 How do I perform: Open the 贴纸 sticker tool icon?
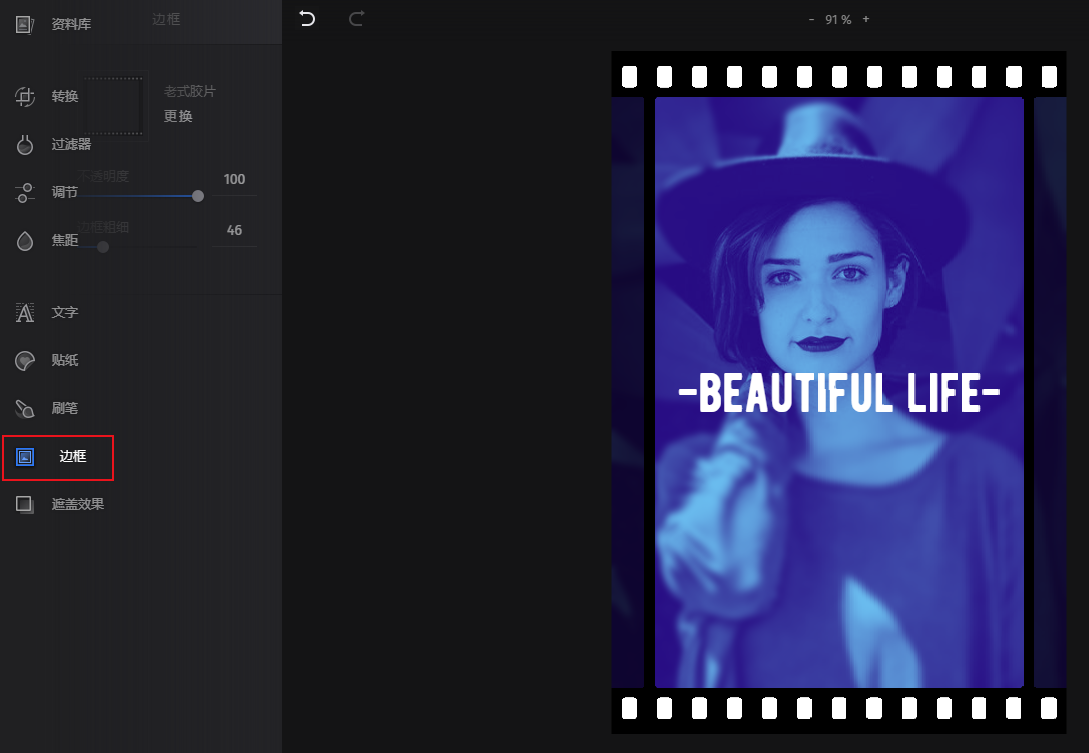(x=25, y=361)
